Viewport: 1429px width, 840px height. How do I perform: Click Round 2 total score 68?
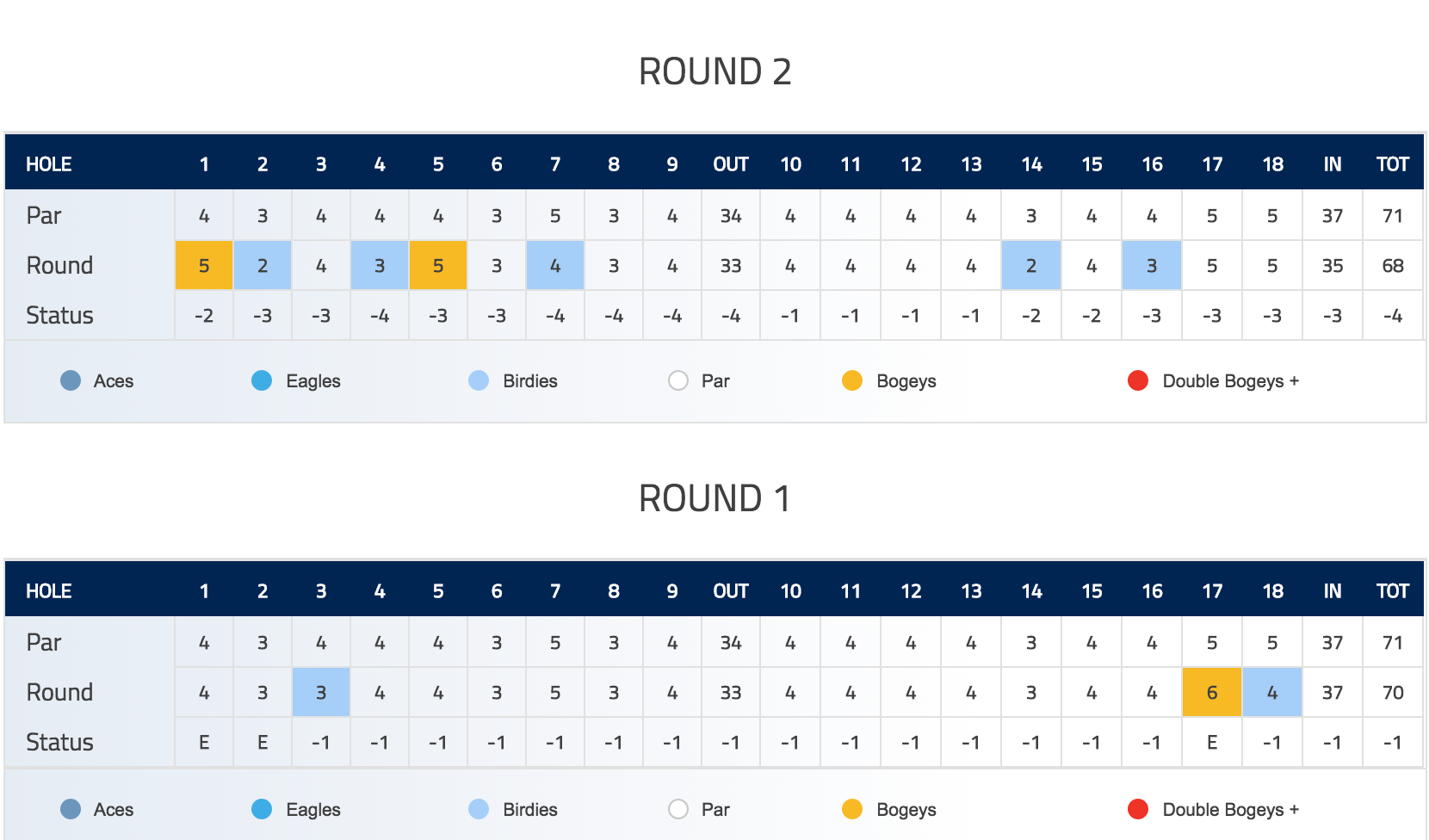tap(1393, 265)
